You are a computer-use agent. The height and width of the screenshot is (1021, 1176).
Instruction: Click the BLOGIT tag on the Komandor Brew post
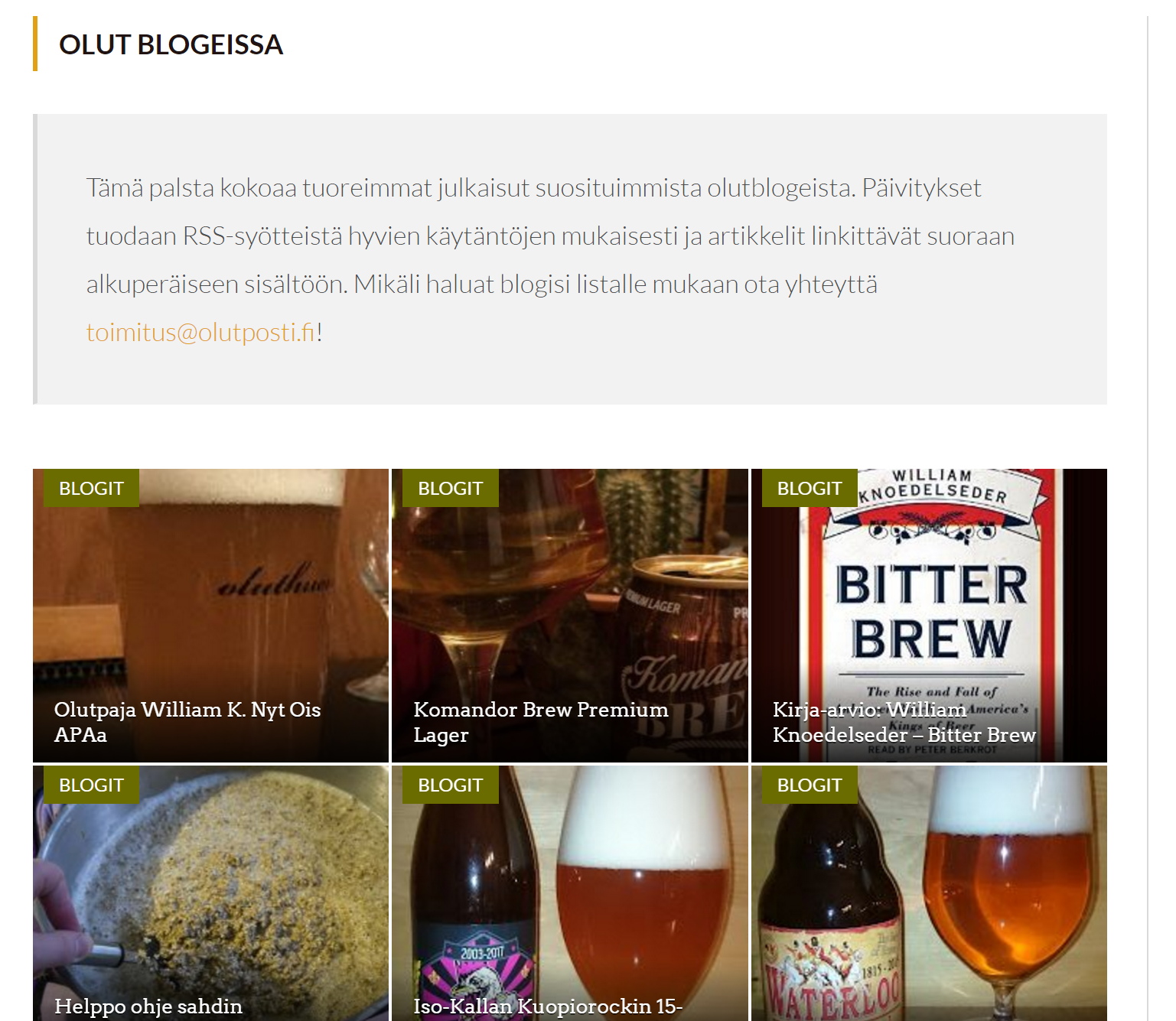click(451, 488)
